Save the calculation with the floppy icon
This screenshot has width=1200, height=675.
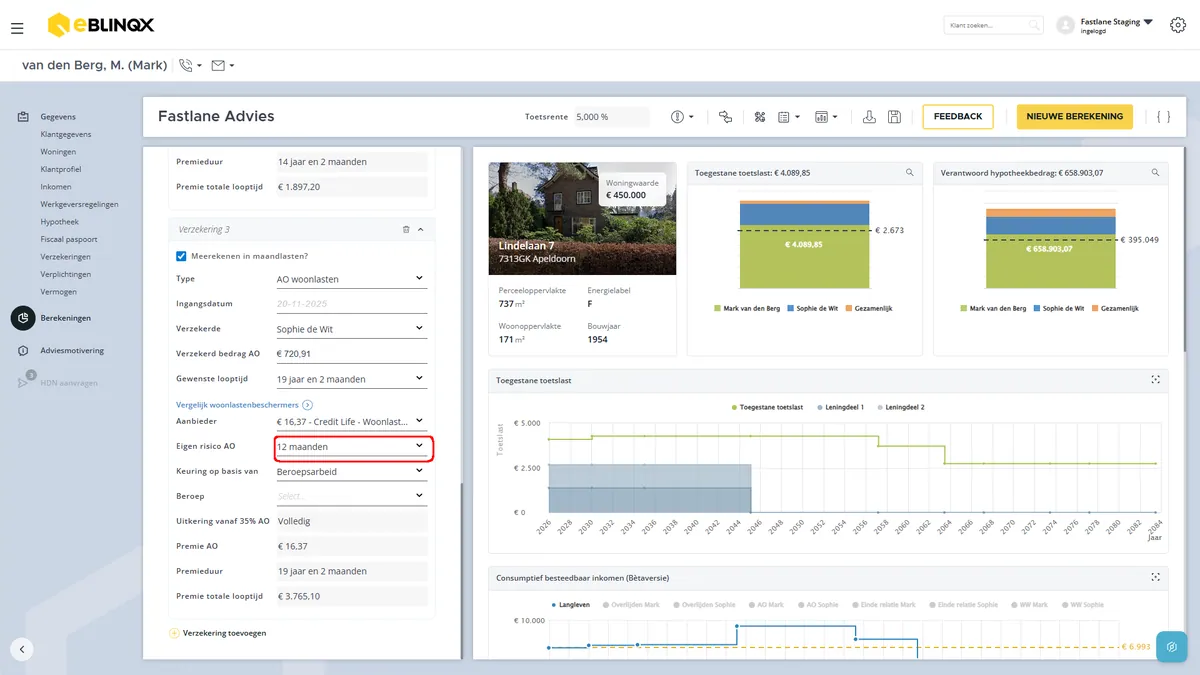894,117
